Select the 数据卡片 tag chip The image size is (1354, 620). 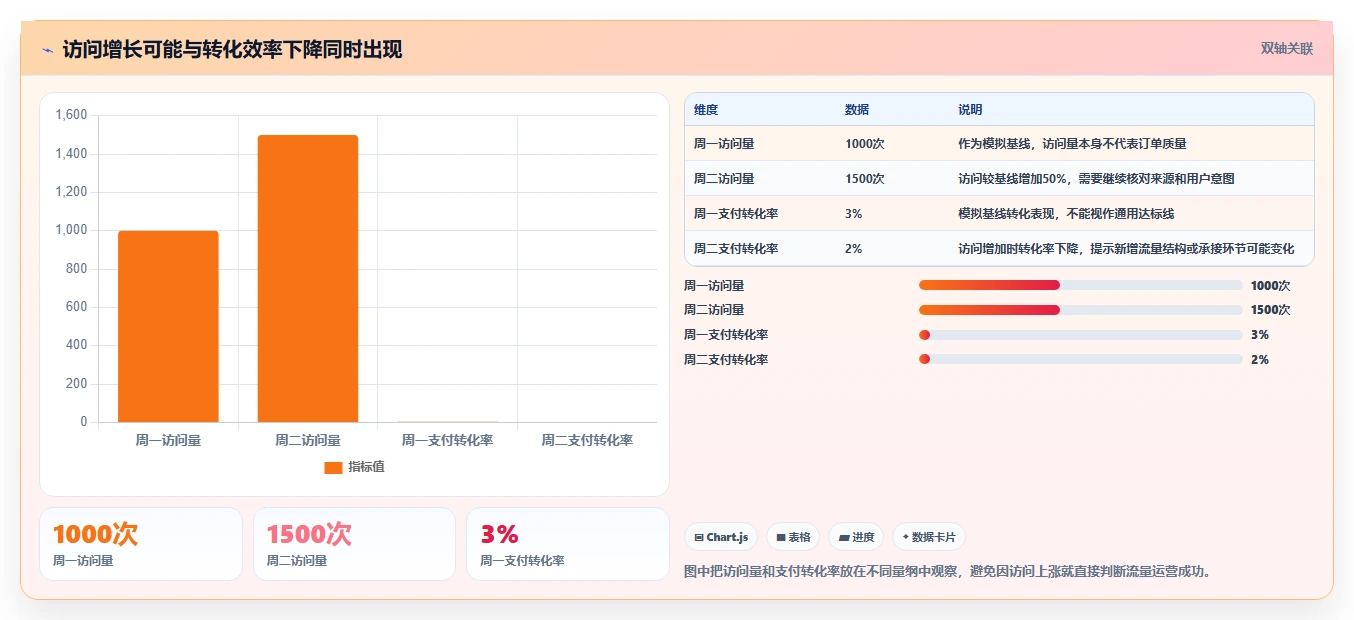928,537
